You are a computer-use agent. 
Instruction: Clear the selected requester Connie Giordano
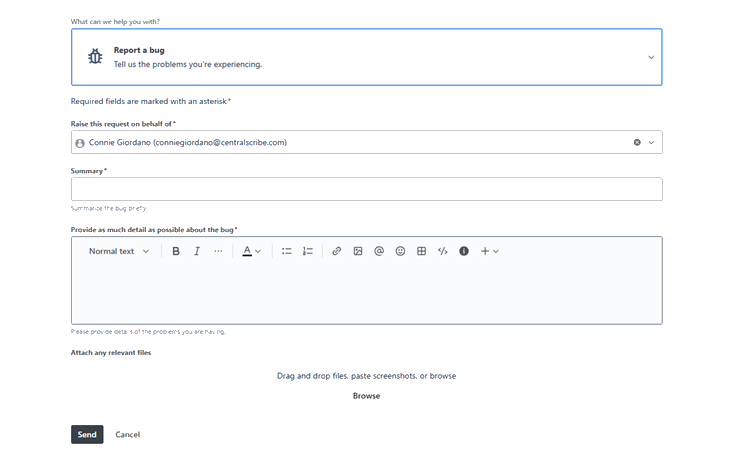point(637,142)
